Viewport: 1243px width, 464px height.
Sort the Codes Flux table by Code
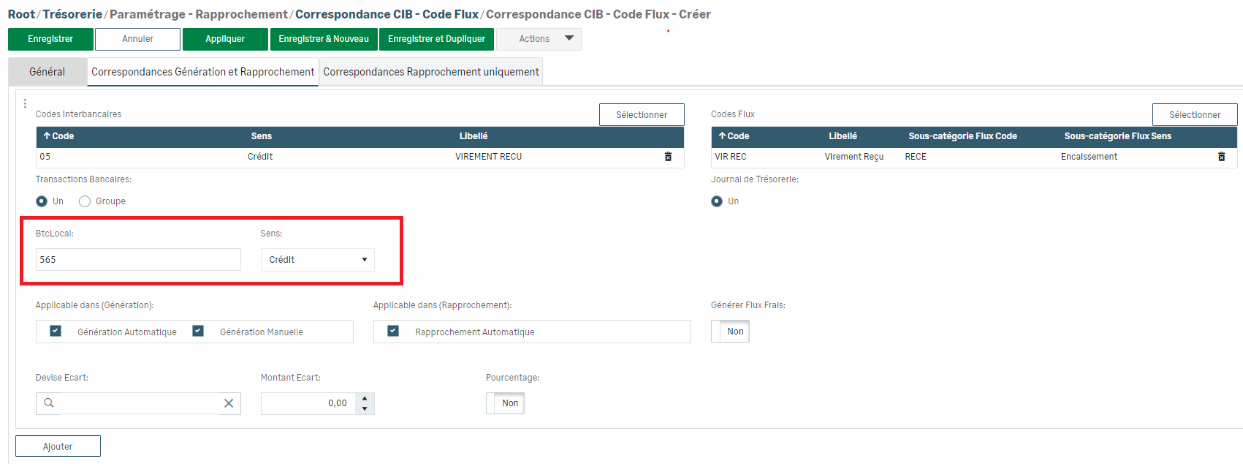point(733,136)
